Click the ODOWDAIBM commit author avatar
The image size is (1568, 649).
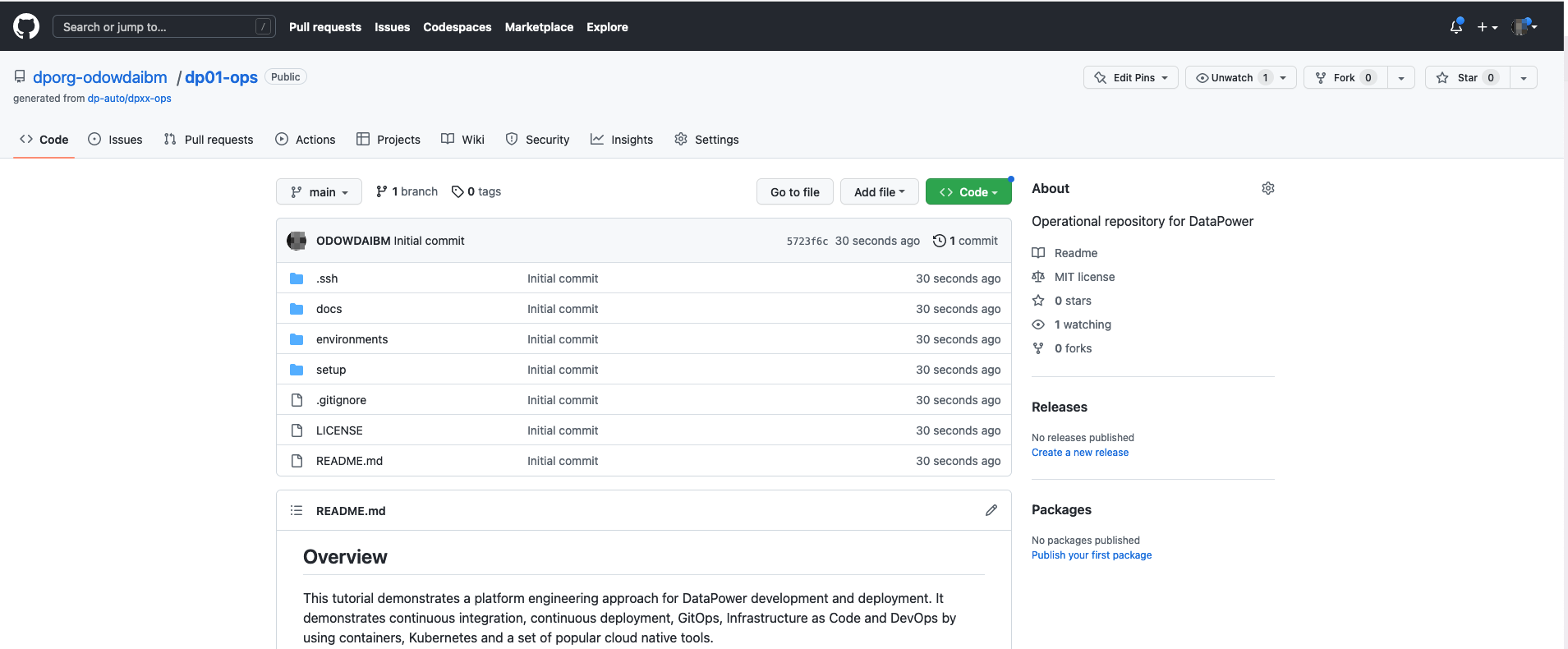[x=297, y=241]
